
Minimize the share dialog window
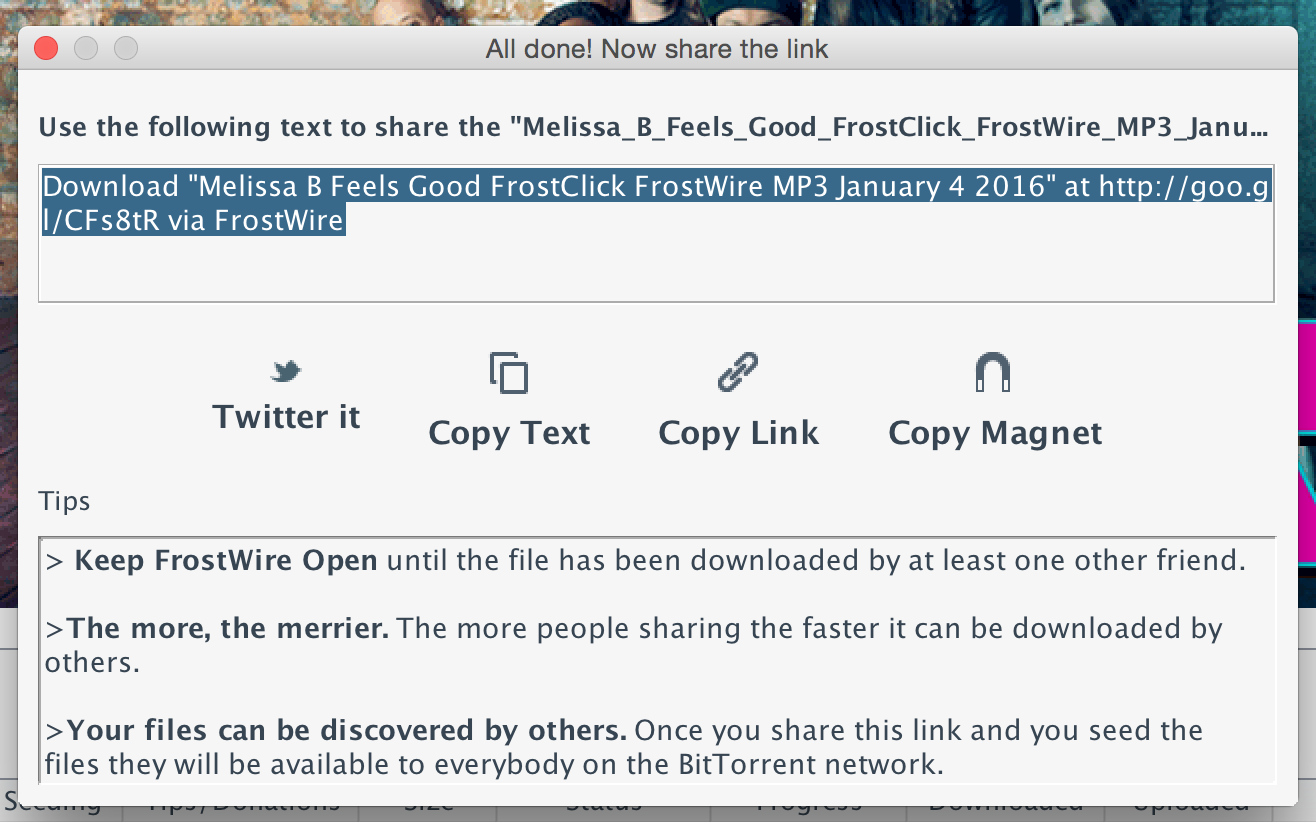(x=86, y=48)
